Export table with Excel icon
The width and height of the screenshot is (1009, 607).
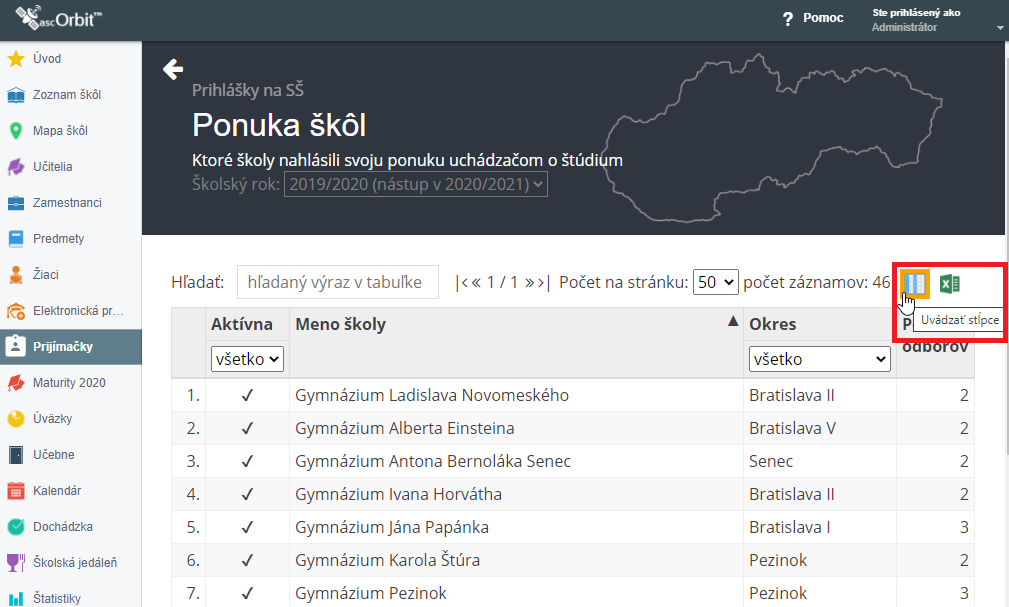tap(950, 284)
